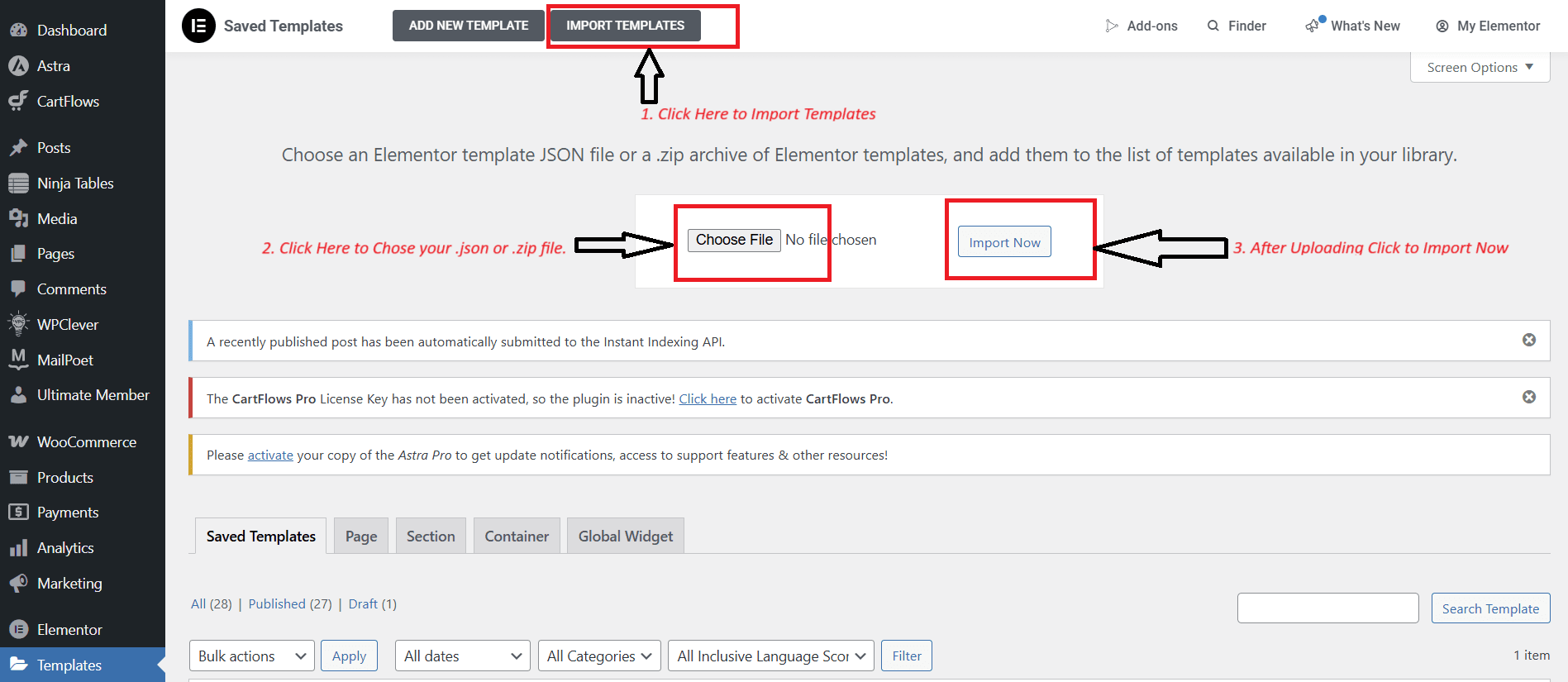Screen dimensions: 1568x682
Task: Click the Posts pin icon
Action: (x=18, y=148)
